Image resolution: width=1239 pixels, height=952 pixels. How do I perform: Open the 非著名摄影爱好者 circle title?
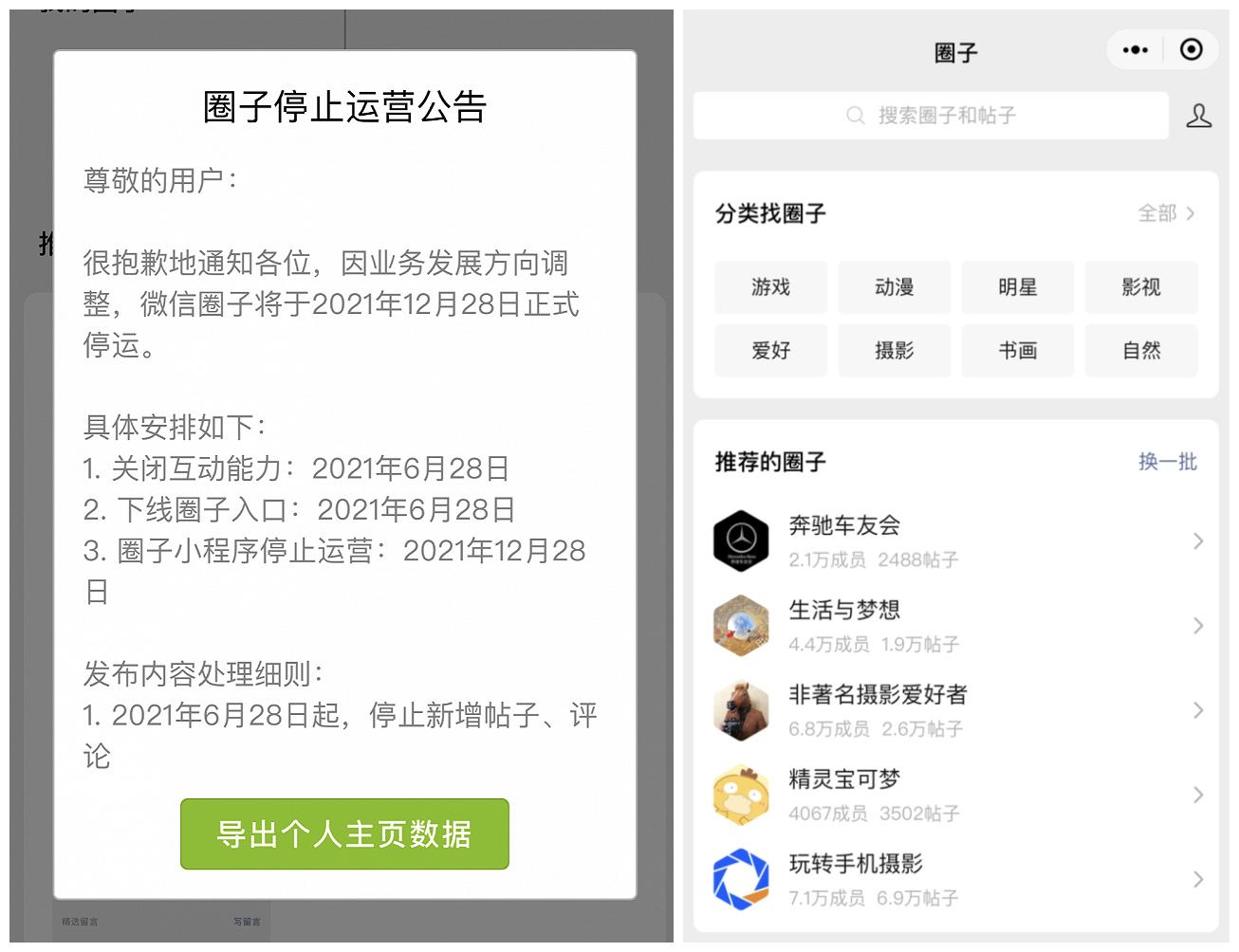pyautogui.click(x=878, y=695)
